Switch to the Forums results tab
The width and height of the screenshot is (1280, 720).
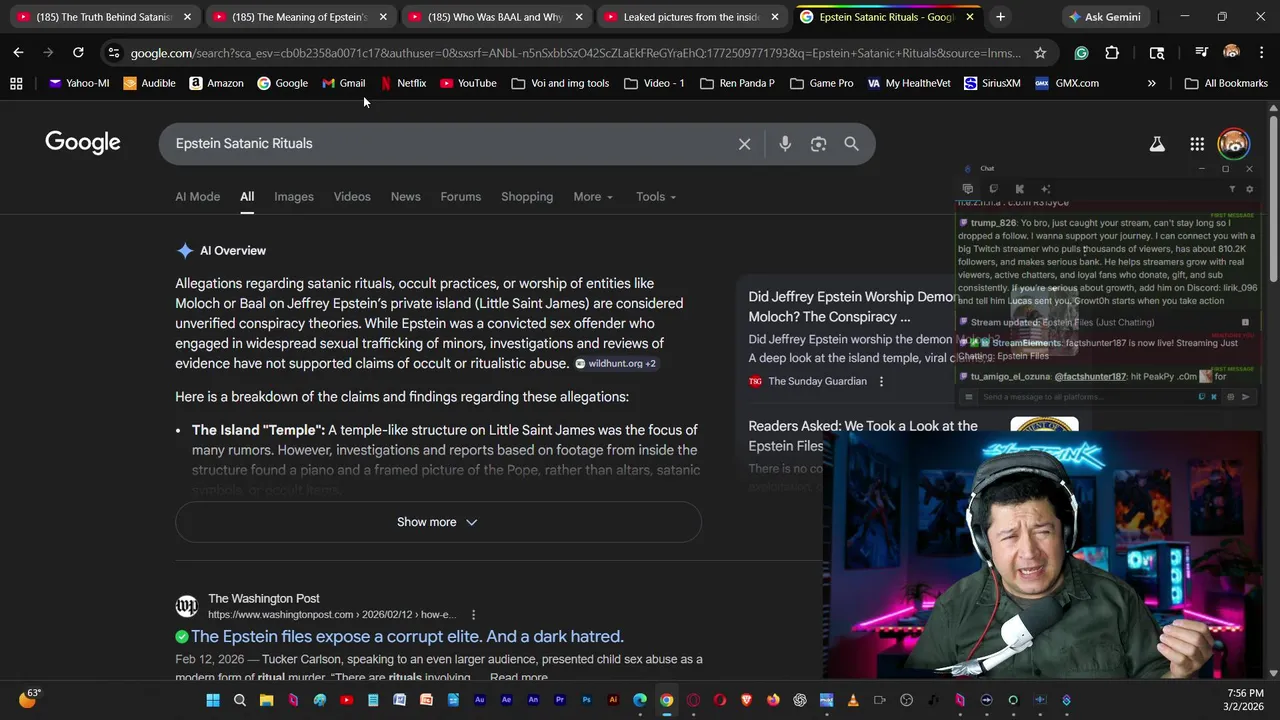[x=461, y=197]
